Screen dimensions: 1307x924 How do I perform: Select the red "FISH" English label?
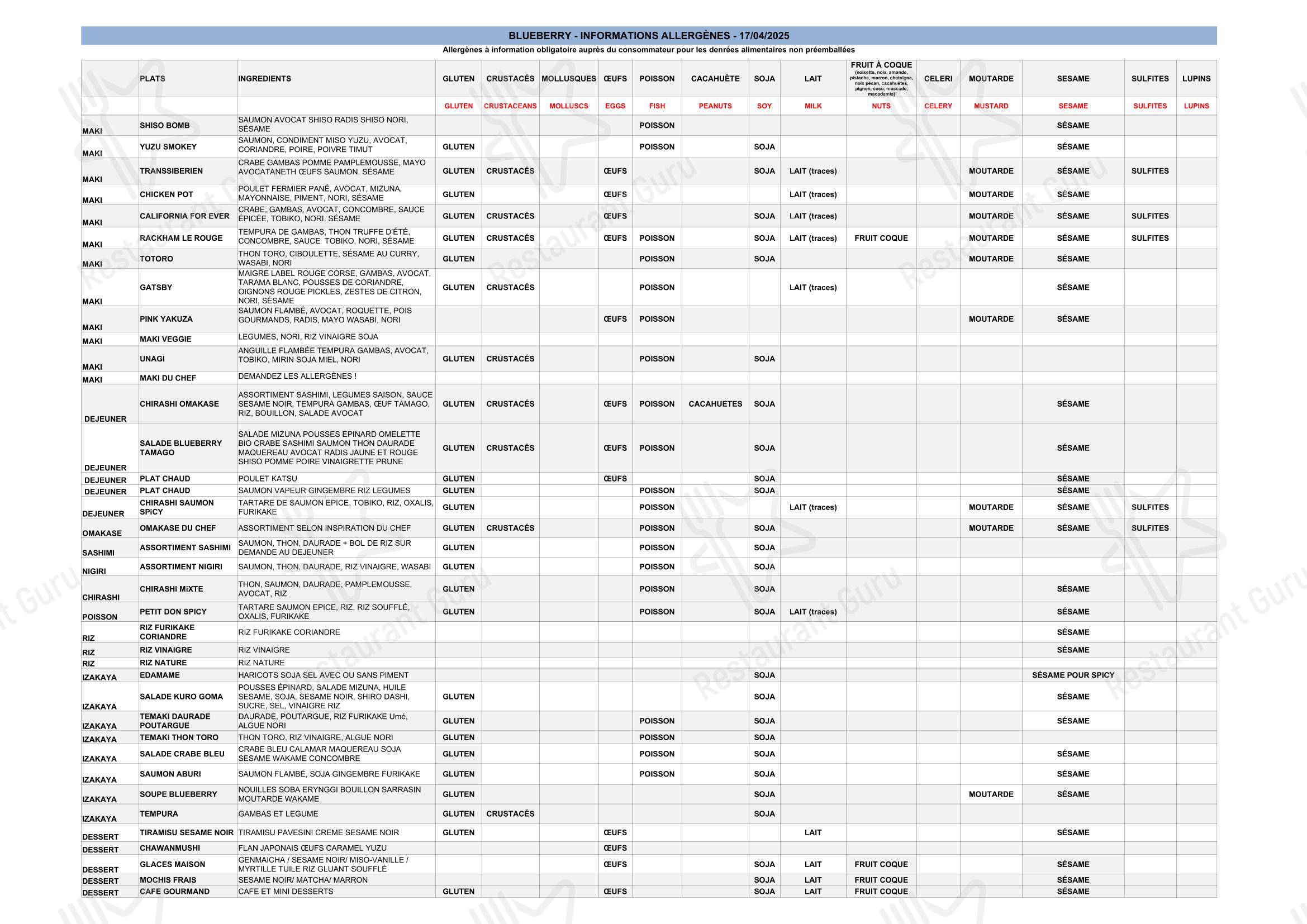(657, 106)
